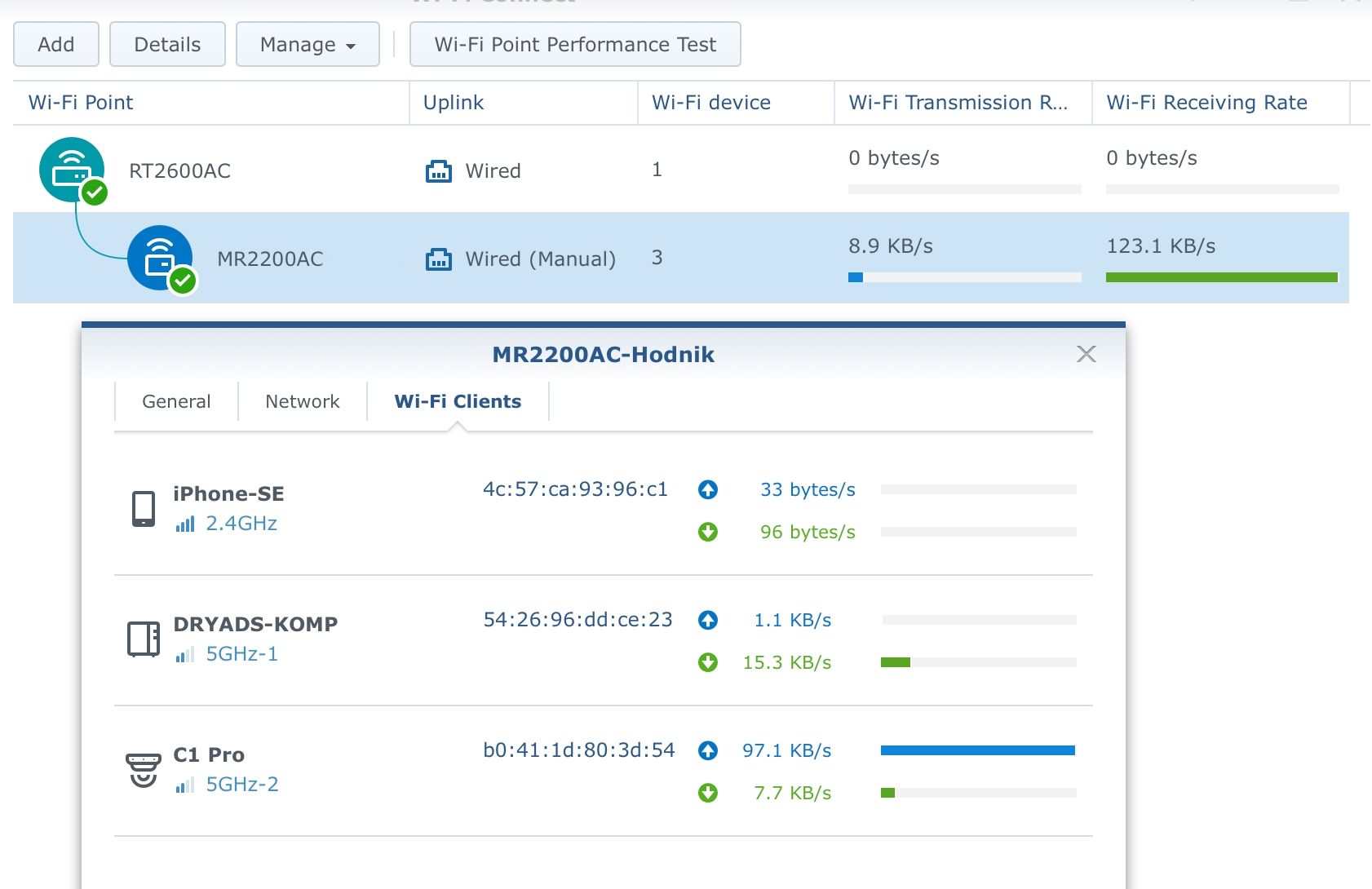Click the MR2200AC transmission rate bar

tap(965, 277)
